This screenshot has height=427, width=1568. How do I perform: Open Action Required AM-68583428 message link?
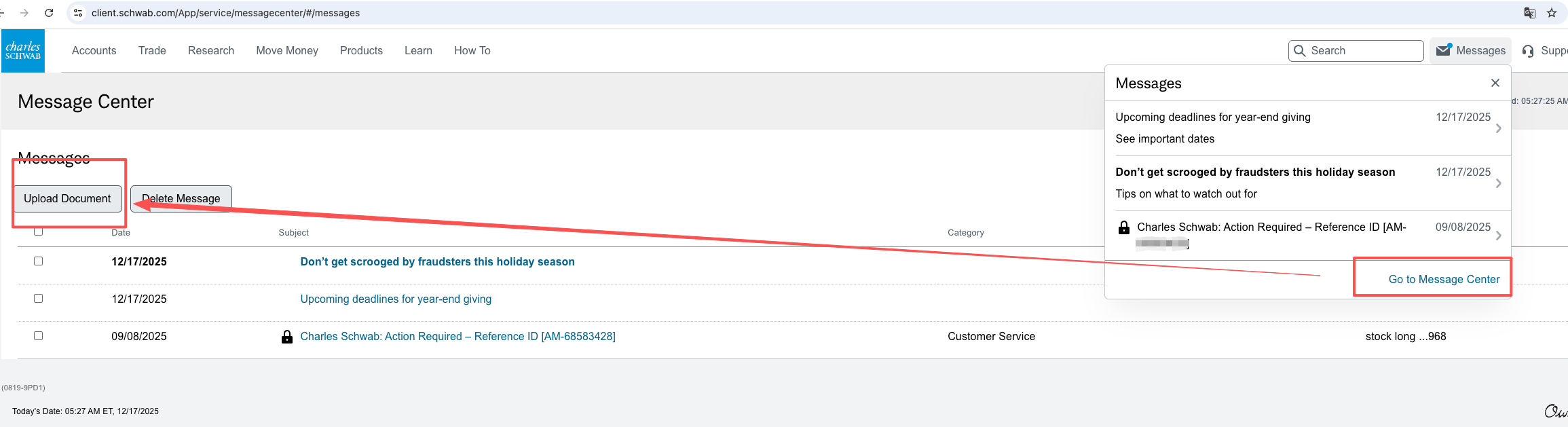pyautogui.click(x=458, y=337)
